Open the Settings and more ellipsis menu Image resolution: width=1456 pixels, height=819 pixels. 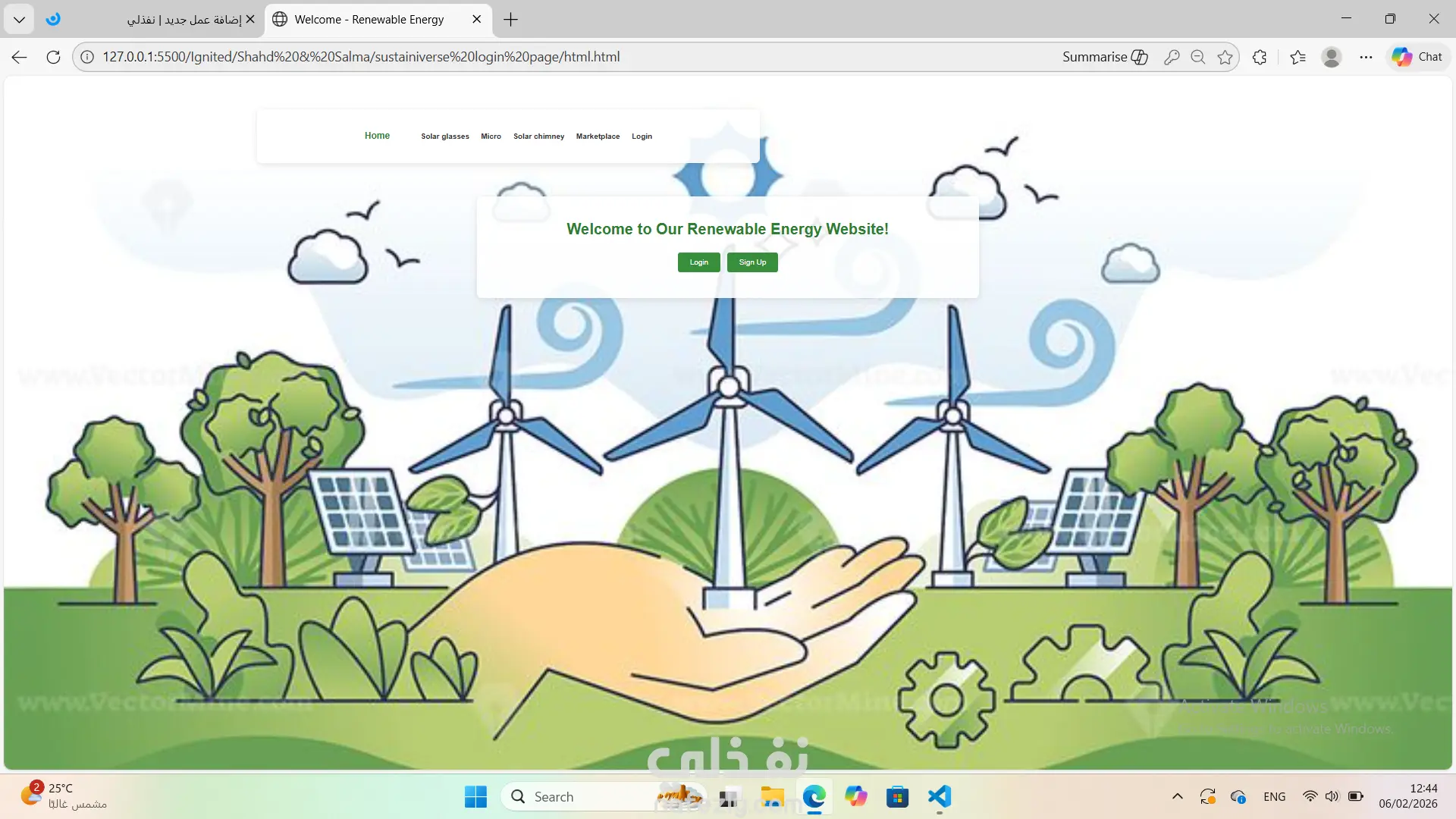point(1366,57)
